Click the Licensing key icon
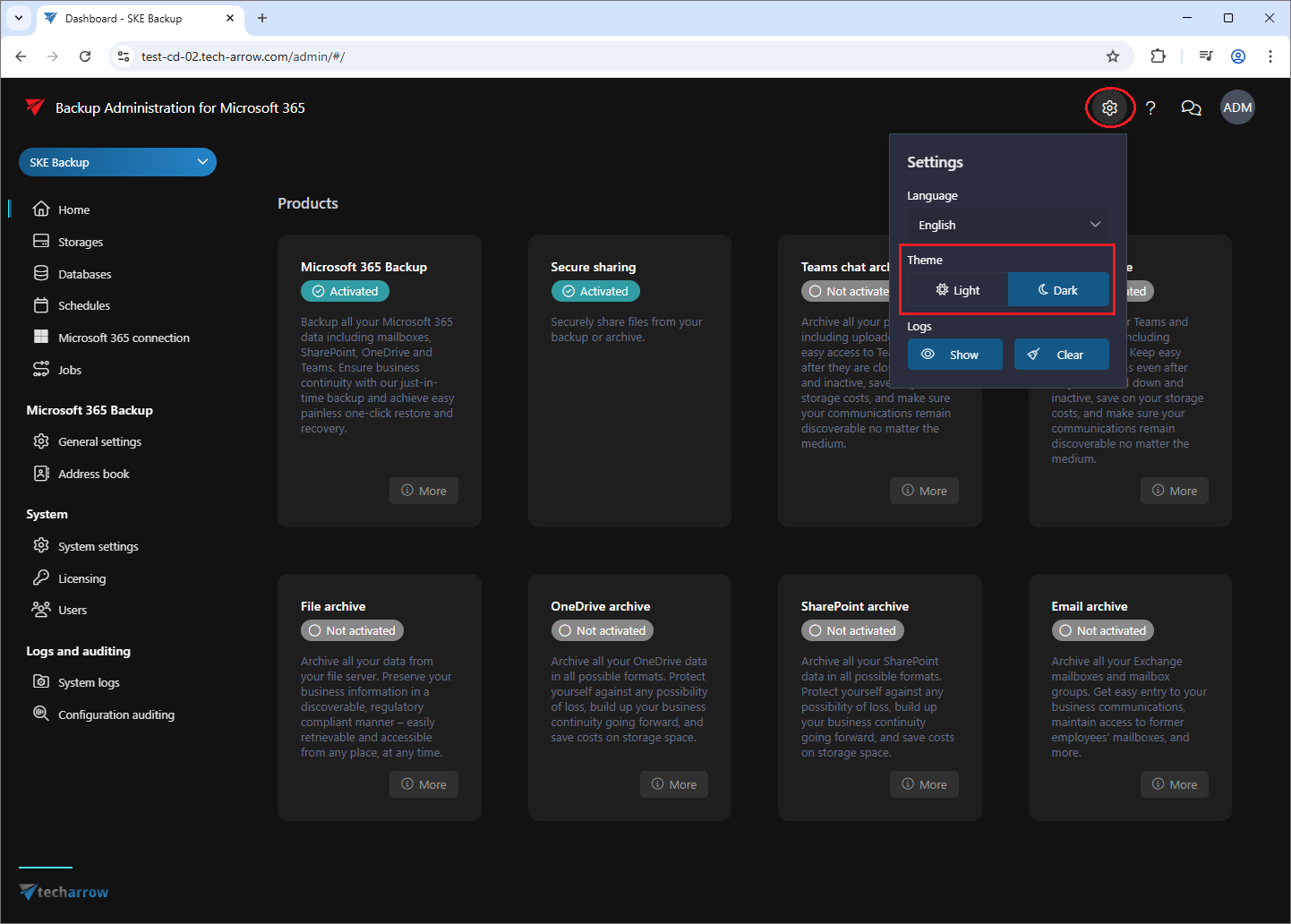 41,578
